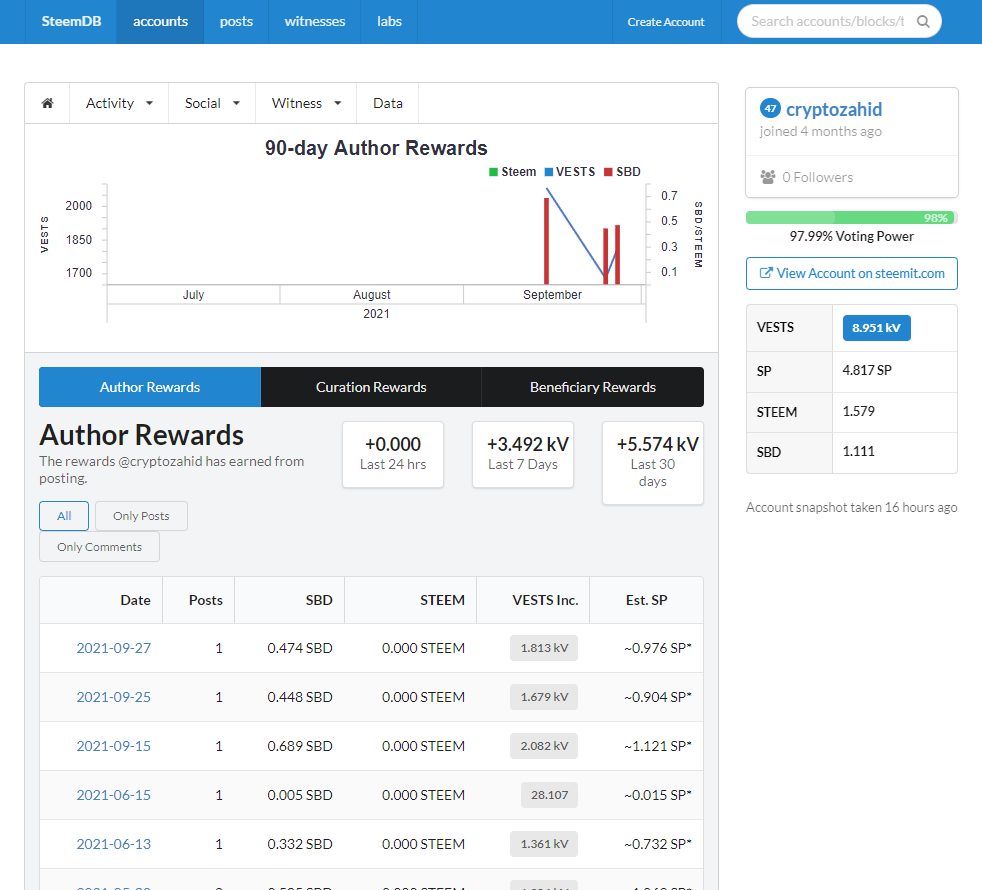Open labs in the top navigation
Image resolution: width=982 pixels, height=890 pixels.
point(389,21)
